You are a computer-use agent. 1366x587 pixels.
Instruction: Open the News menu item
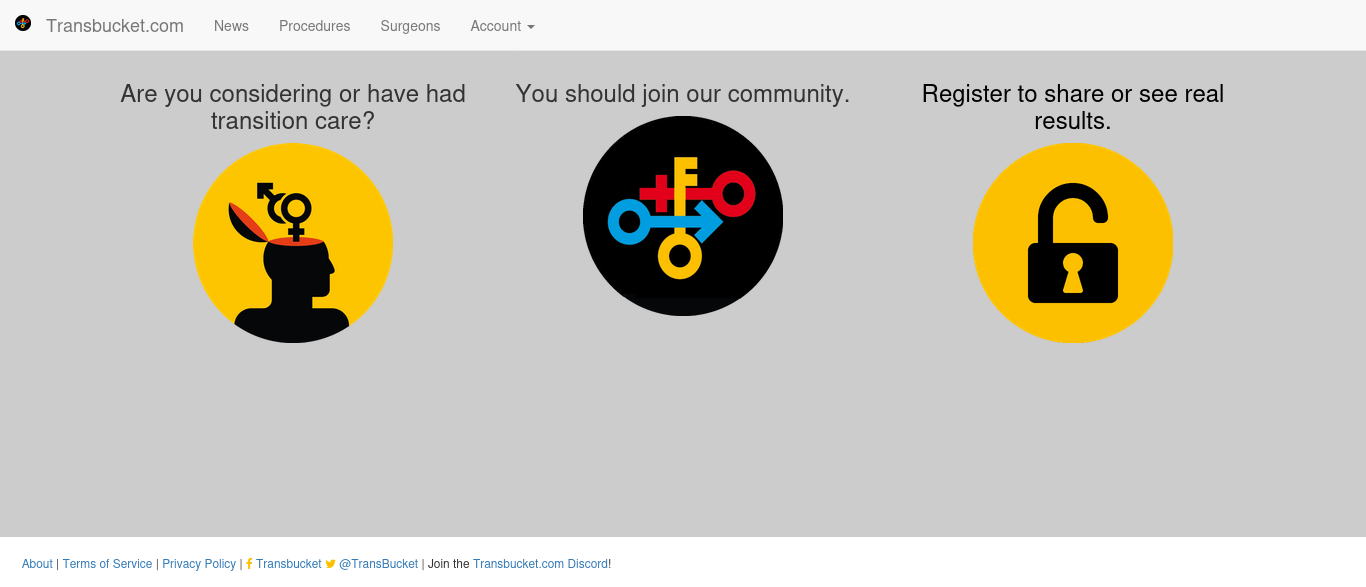[231, 26]
